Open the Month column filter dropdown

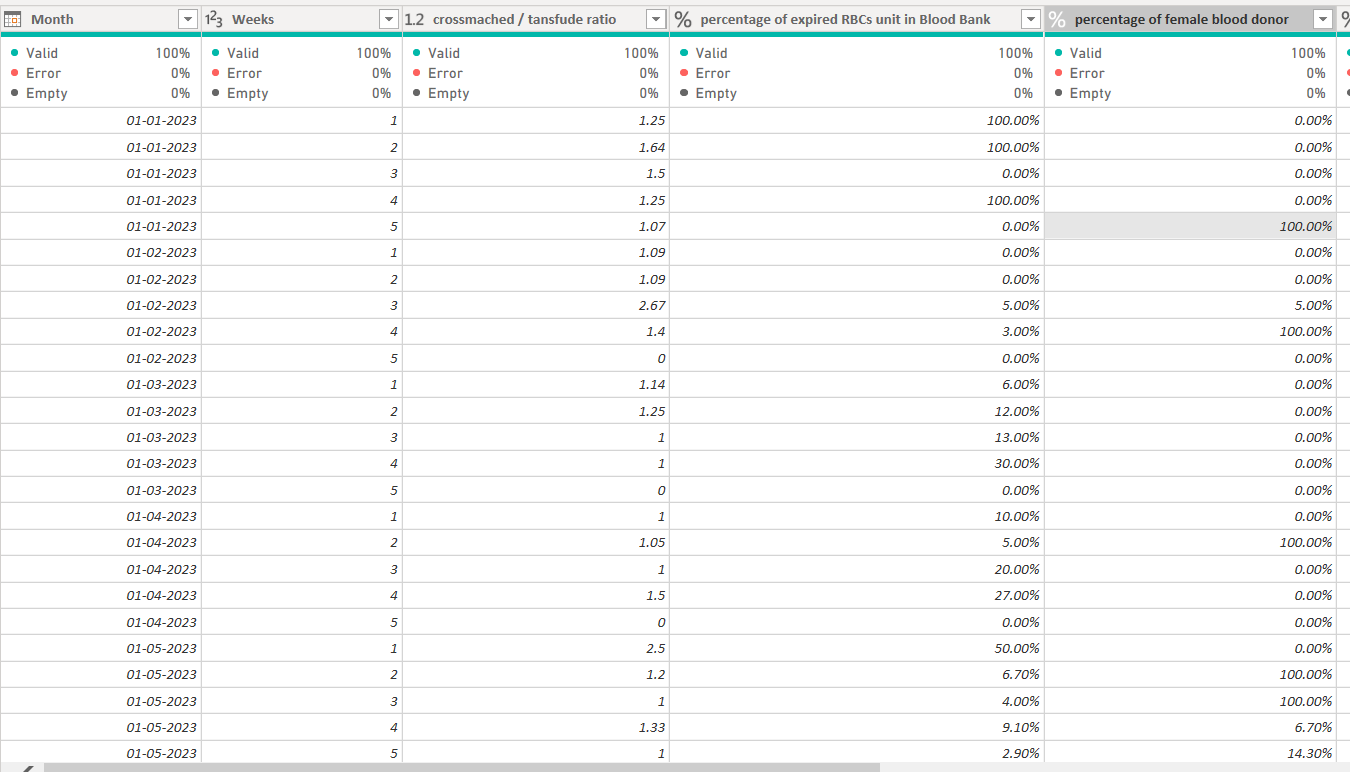pos(187,19)
